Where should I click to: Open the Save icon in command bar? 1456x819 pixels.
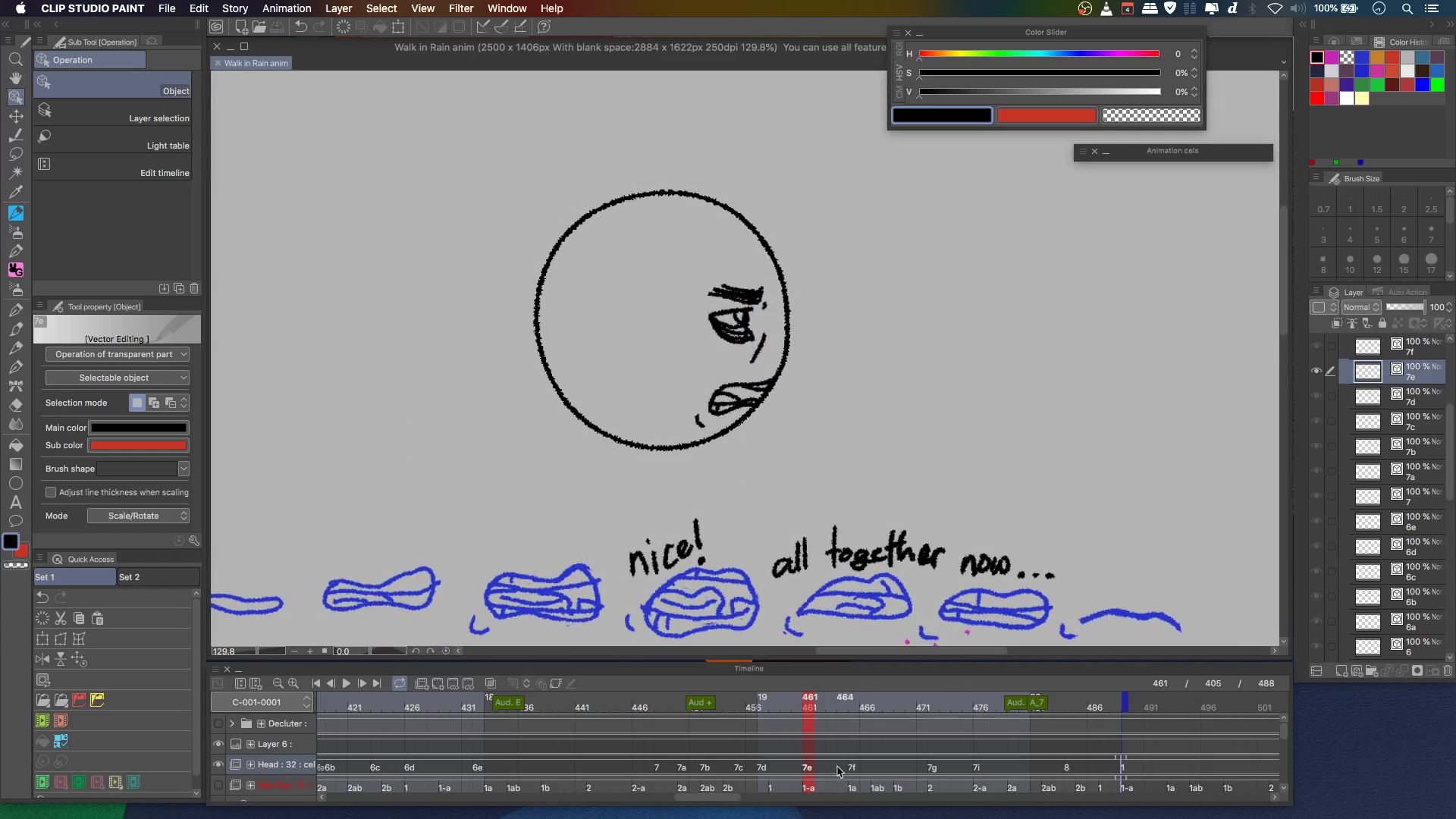[x=277, y=27]
